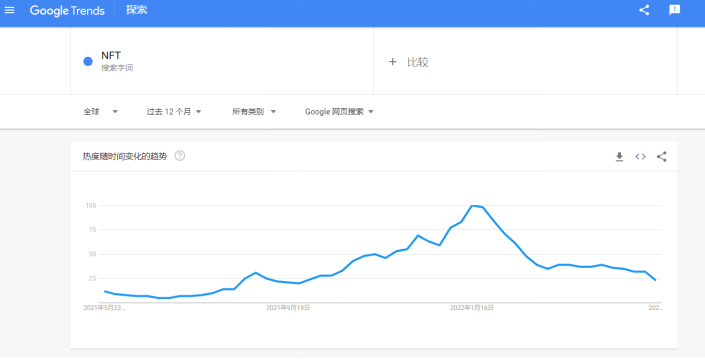705x363 pixels.
Task: Open the 过去 12 个月 time range dropdown
Action: coord(174,112)
